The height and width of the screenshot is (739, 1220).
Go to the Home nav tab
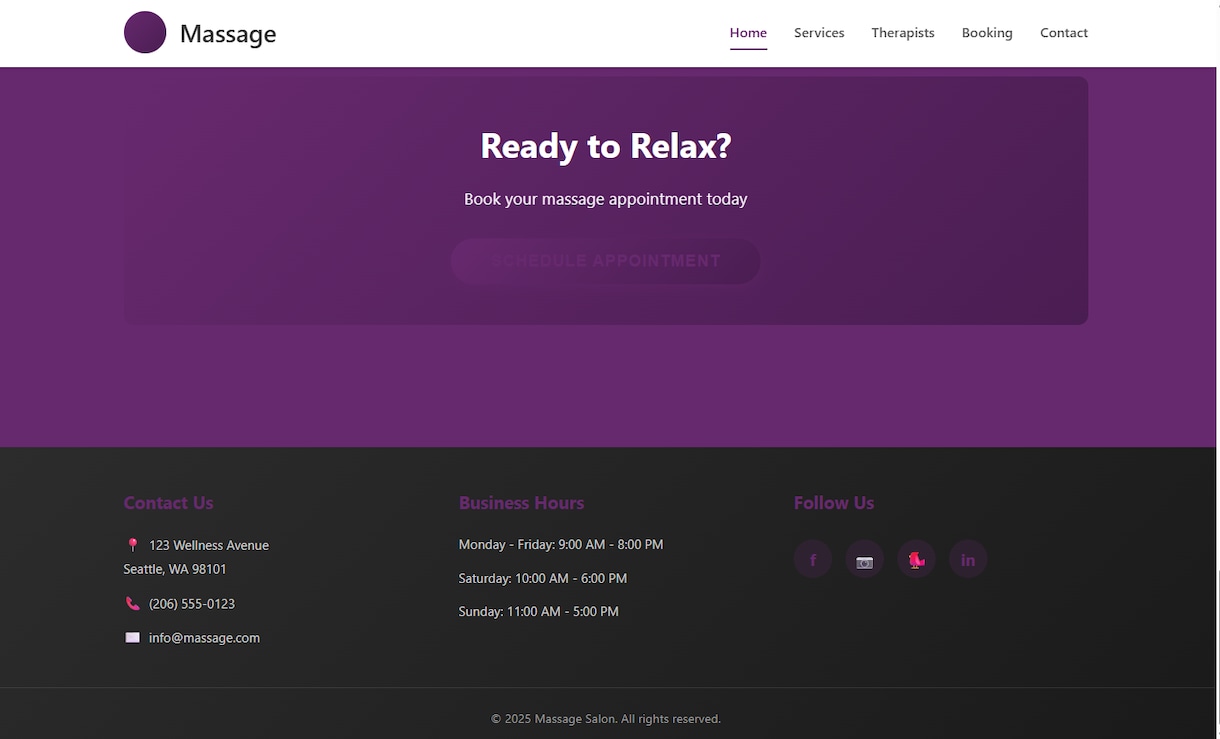pyautogui.click(x=748, y=33)
